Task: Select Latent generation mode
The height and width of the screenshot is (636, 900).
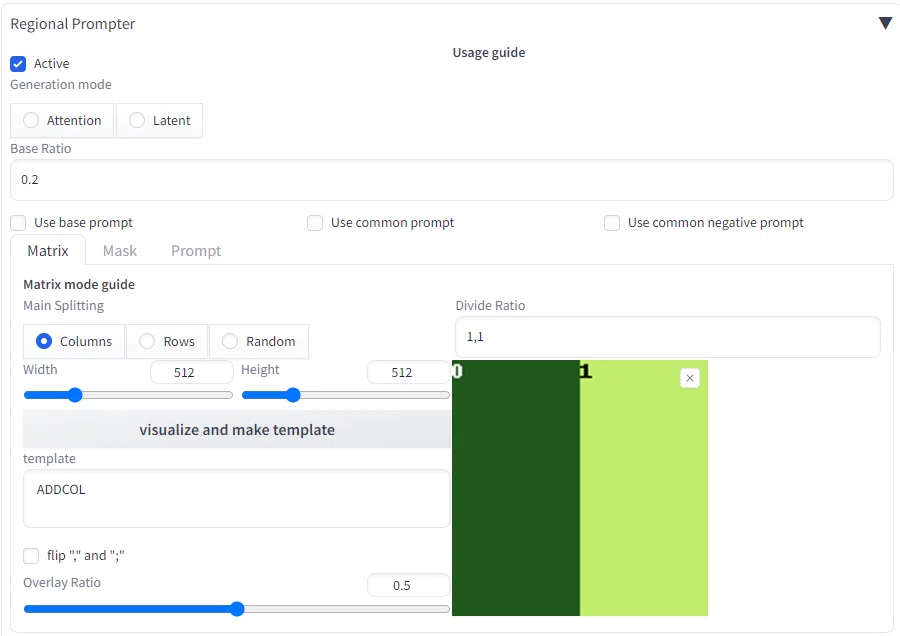Action: [x=160, y=121]
